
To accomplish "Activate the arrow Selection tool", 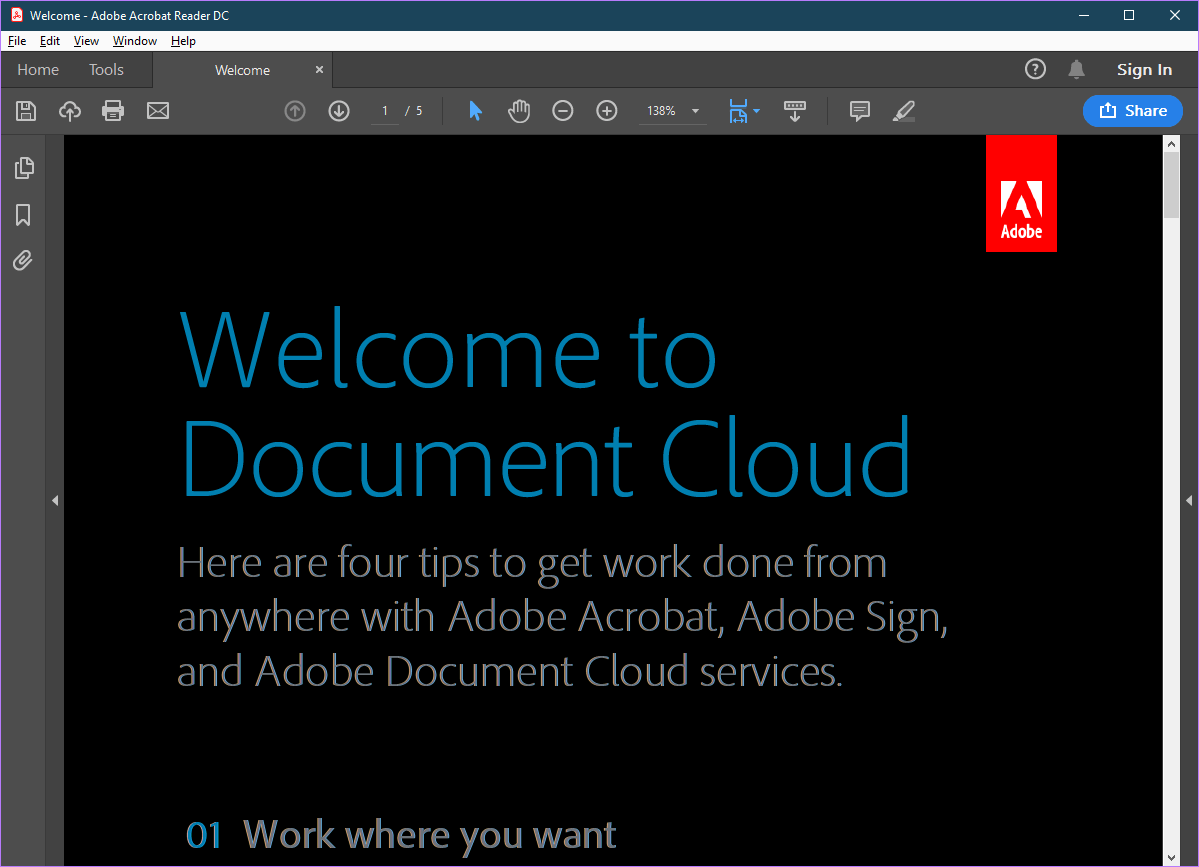I will [x=475, y=111].
